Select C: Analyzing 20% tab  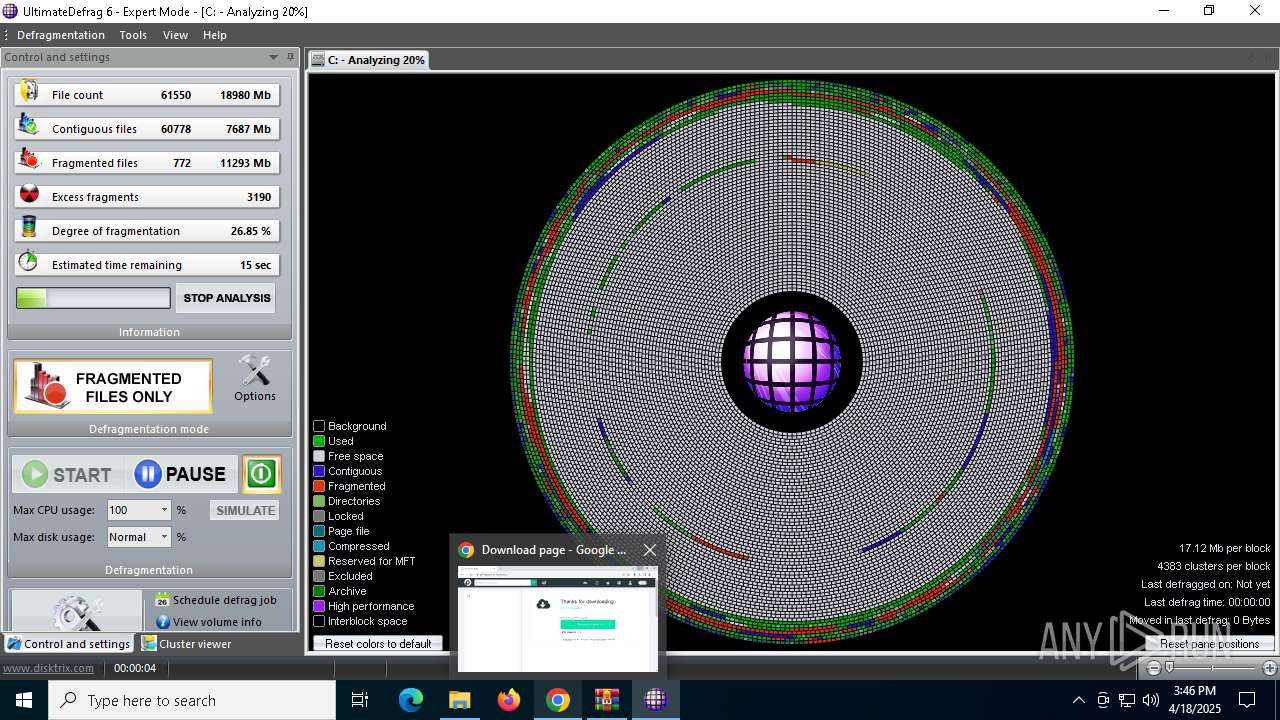(x=368, y=60)
